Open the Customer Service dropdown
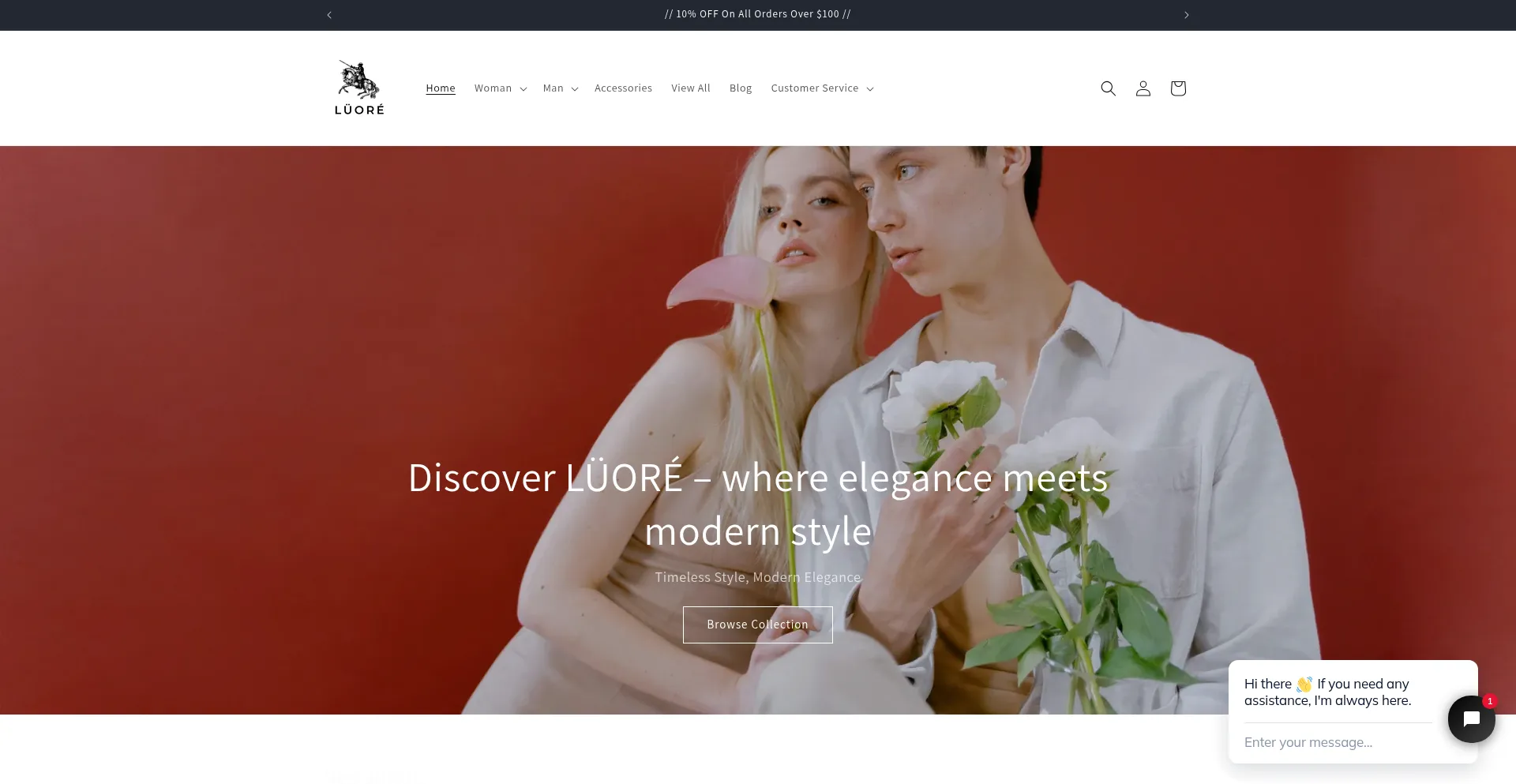 tap(821, 88)
